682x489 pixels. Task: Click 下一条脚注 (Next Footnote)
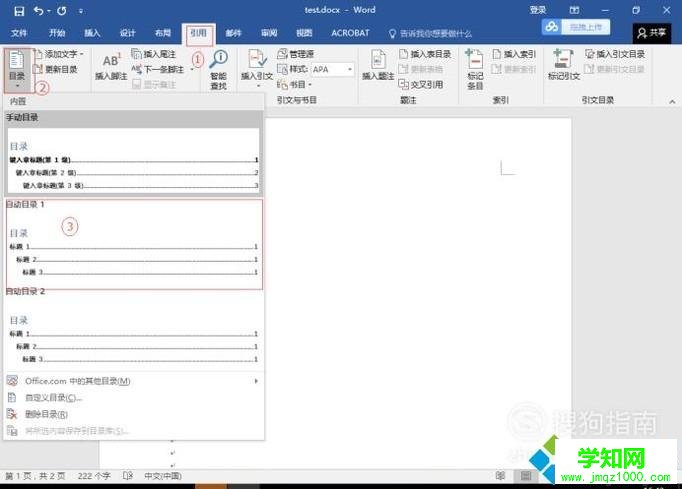(159, 69)
